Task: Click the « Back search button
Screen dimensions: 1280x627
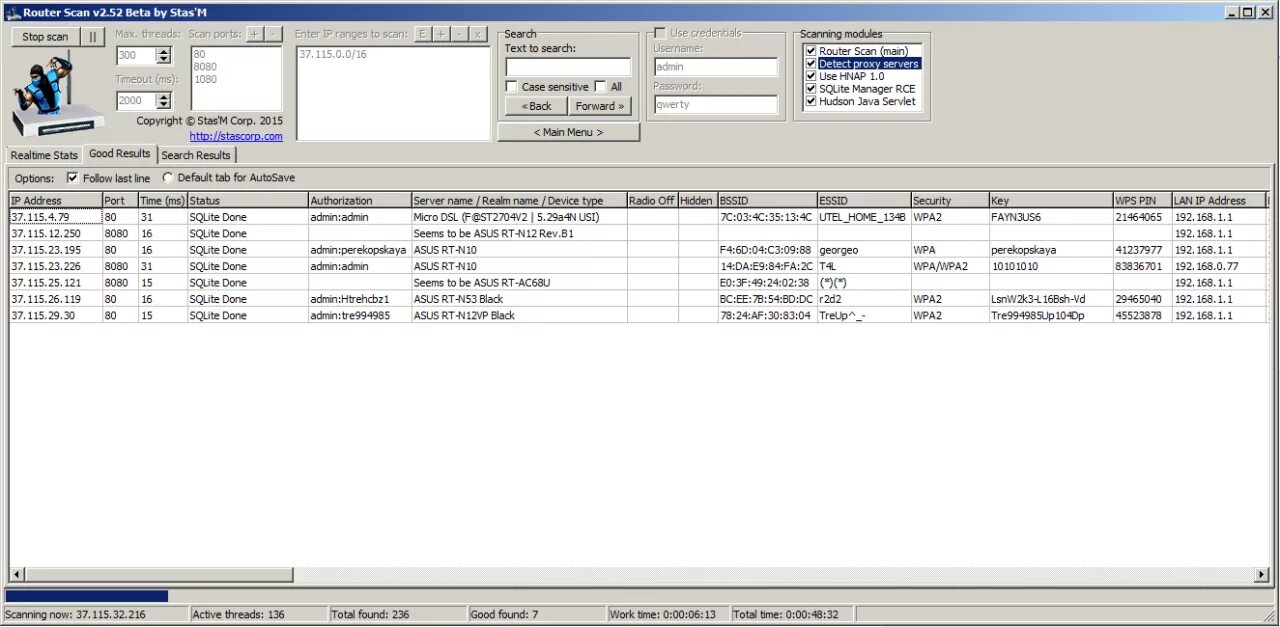Action: click(536, 106)
